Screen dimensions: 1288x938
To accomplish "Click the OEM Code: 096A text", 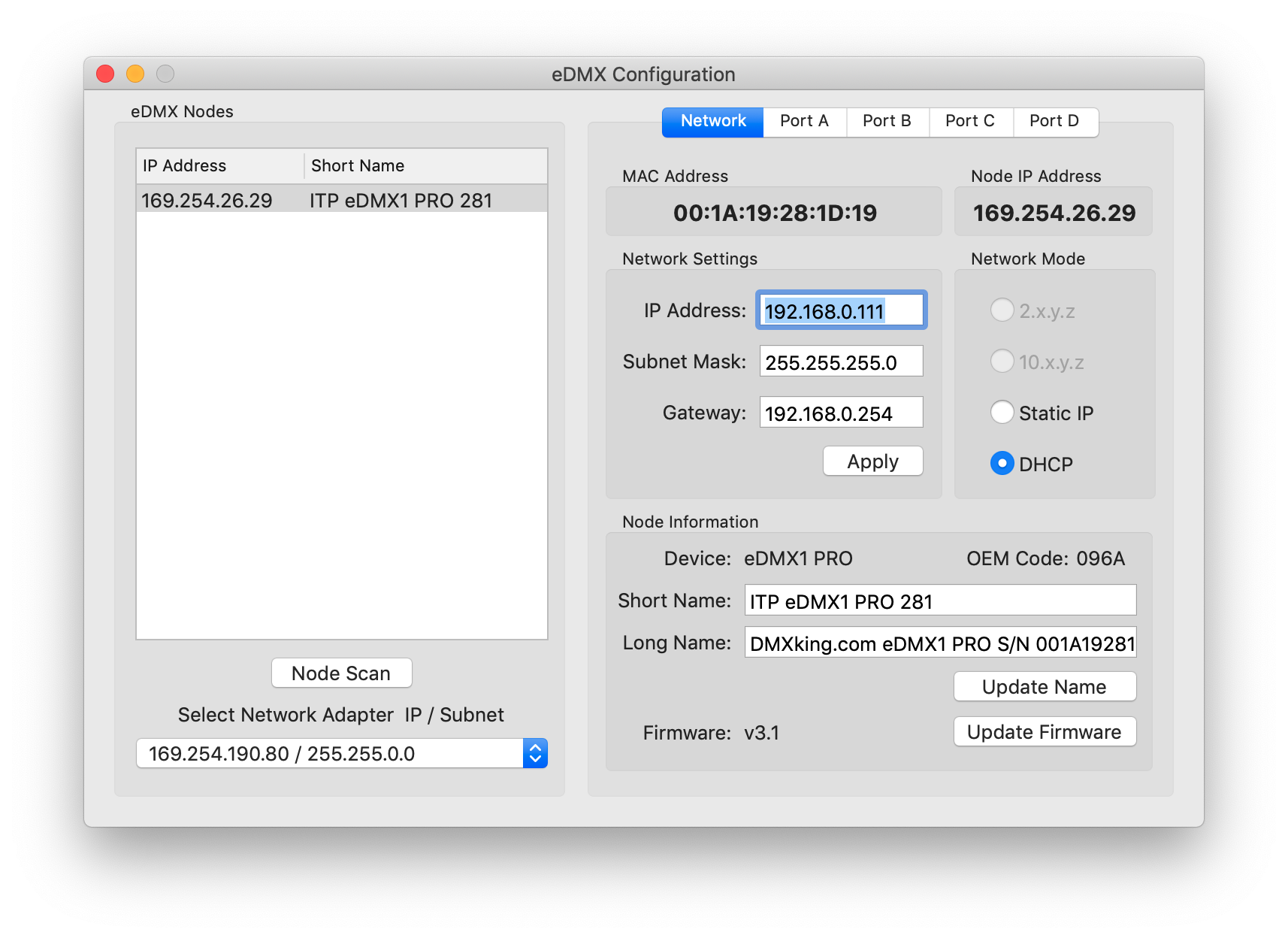I will [x=1045, y=558].
